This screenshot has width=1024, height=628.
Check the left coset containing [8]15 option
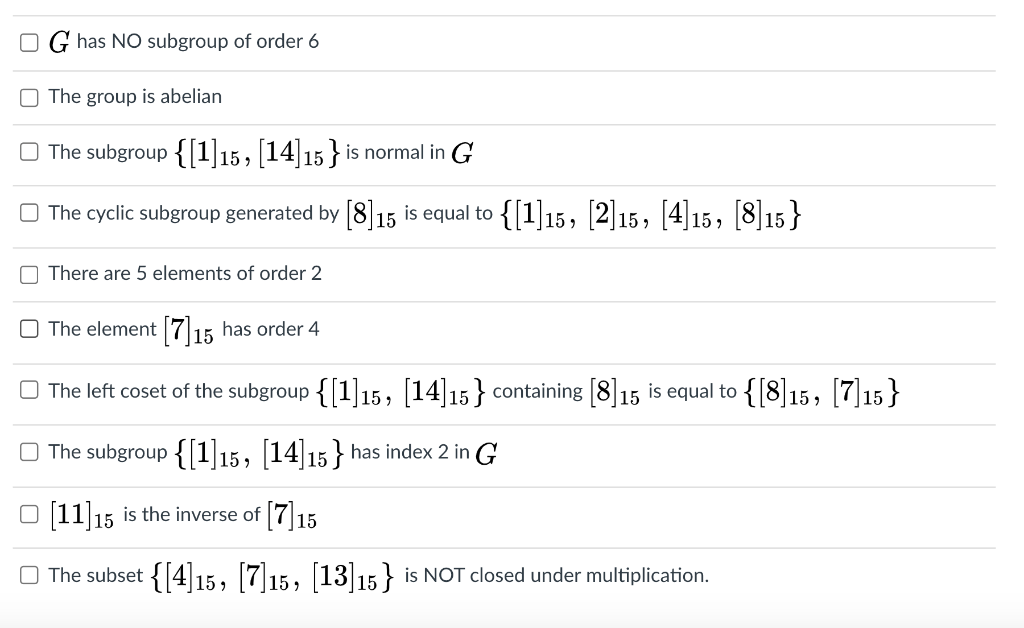(29, 390)
